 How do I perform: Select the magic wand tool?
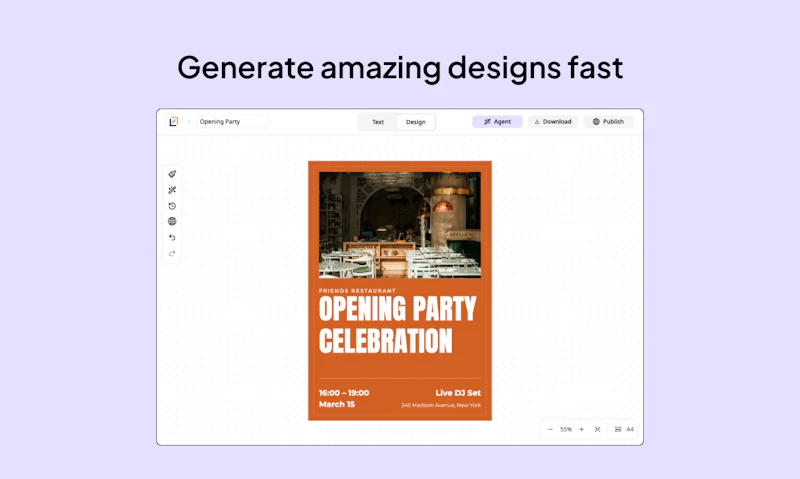172,190
